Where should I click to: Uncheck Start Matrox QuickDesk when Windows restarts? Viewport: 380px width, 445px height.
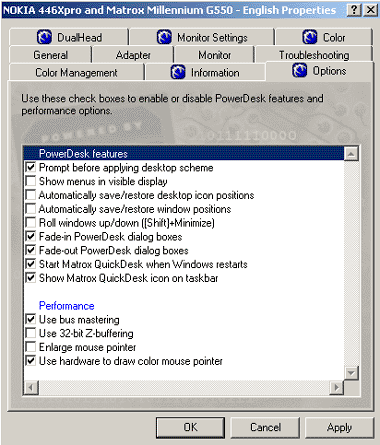[x=31, y=264]
